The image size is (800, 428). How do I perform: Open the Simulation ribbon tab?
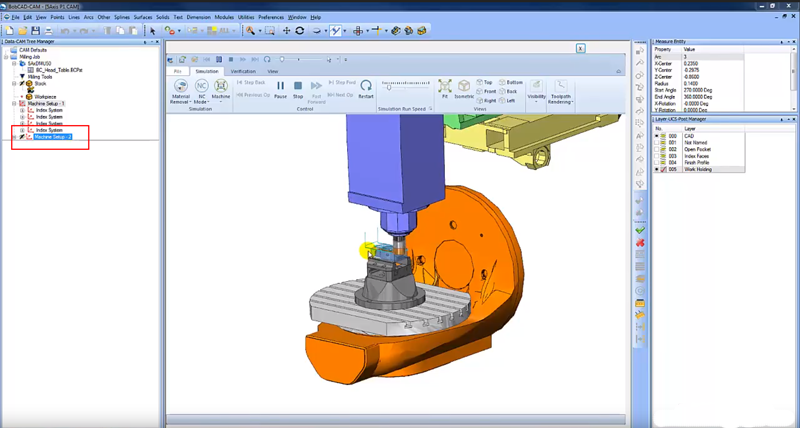click(207, 71)
